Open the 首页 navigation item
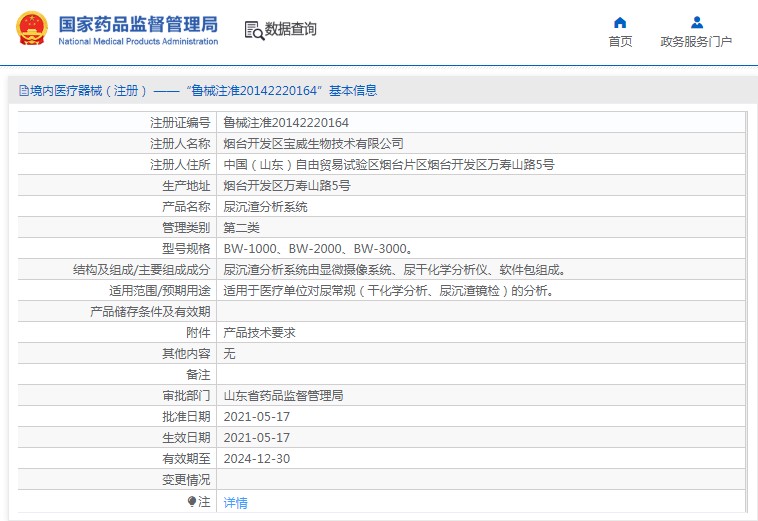Viewport: 758px width, 521px height. [620, 41]
